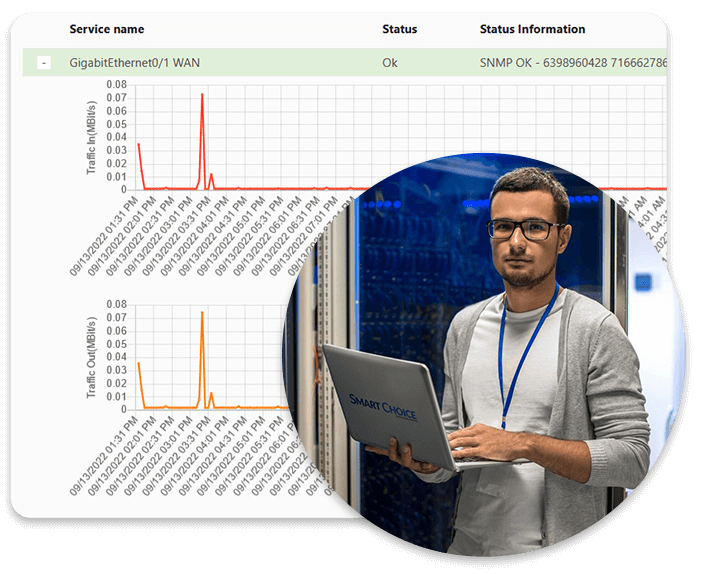Select the SNMP OK status information text
The width and height of the screenshot is (714, 574).
point(572,63)
